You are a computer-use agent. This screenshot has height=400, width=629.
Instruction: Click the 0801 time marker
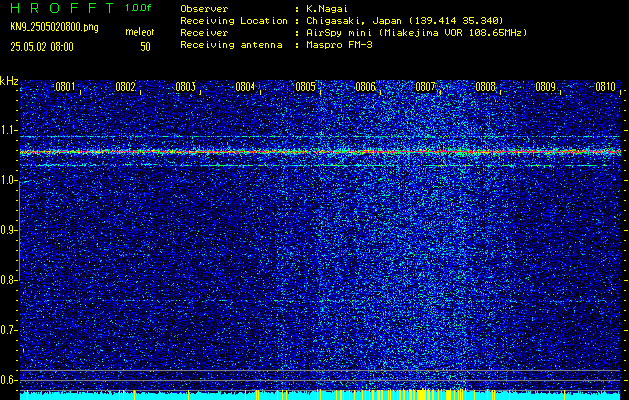point(65,87)
